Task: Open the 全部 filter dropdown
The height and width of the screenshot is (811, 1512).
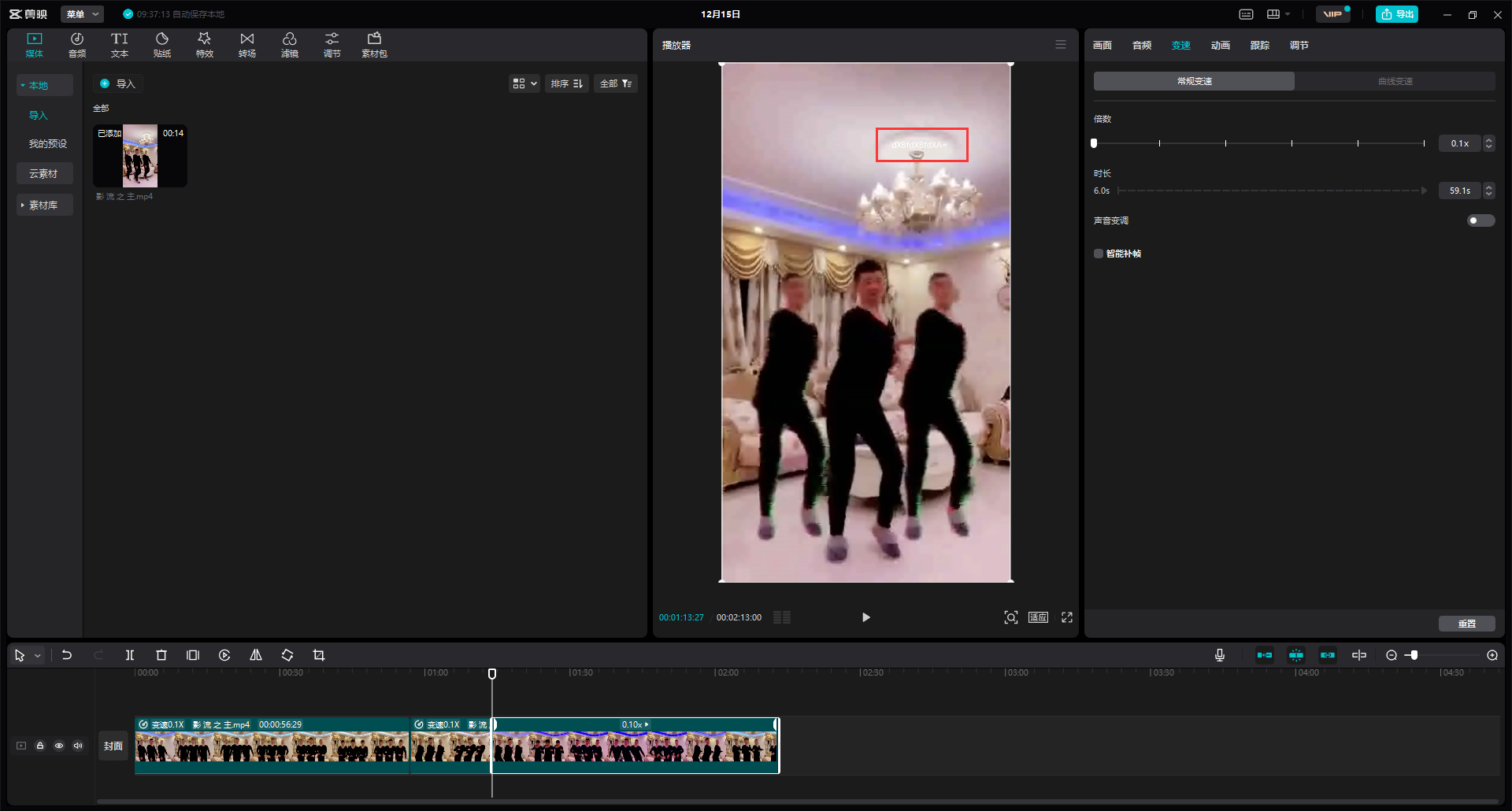Action: point(616,83)
